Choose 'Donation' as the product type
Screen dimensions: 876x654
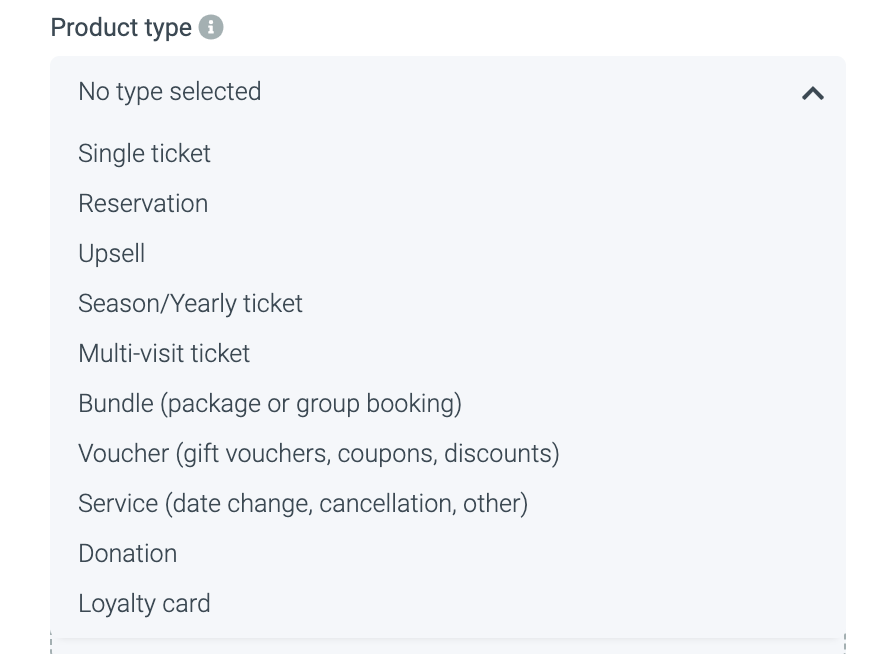pos(128,554)
